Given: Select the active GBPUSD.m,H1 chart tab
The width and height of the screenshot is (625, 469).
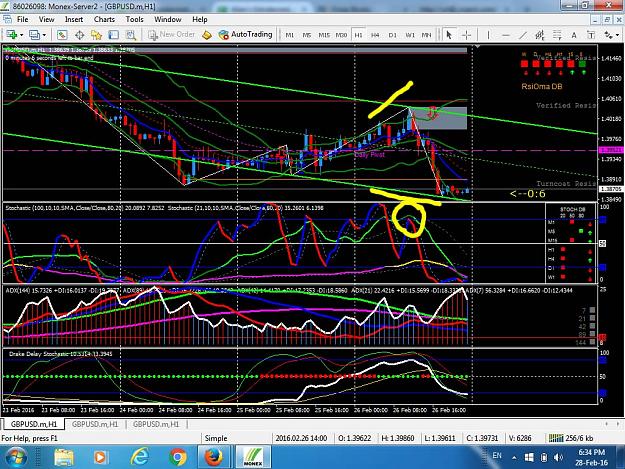Looking at the screenshot, I should (x=33, y=424).
